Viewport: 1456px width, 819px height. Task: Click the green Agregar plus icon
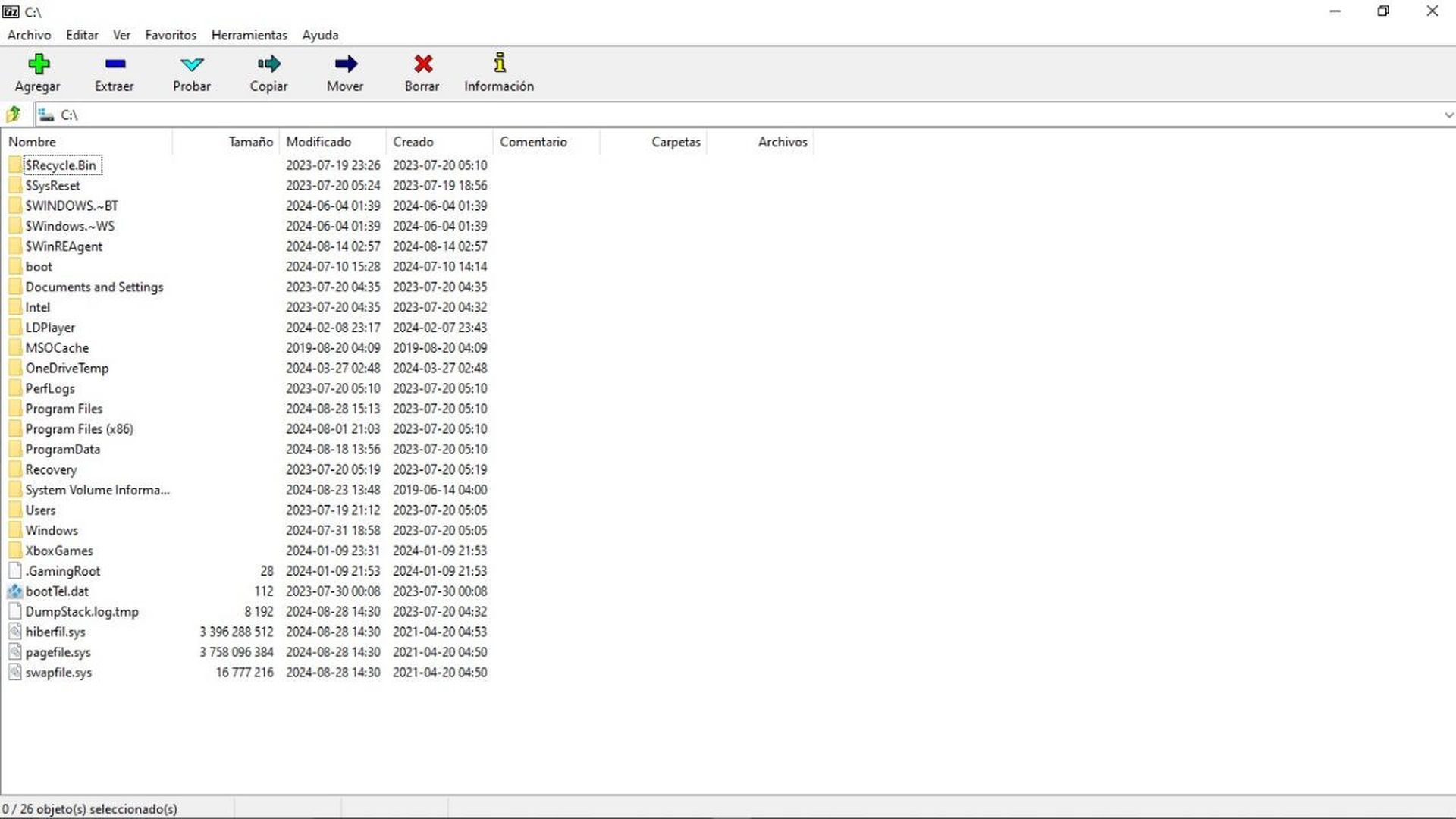38,64
